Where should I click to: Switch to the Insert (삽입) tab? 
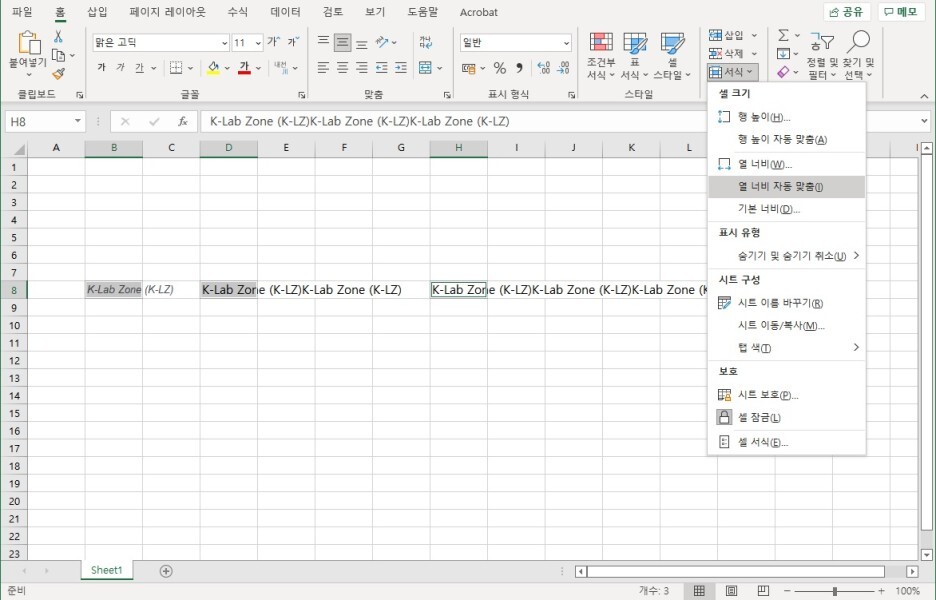click(x=97, y=12)
